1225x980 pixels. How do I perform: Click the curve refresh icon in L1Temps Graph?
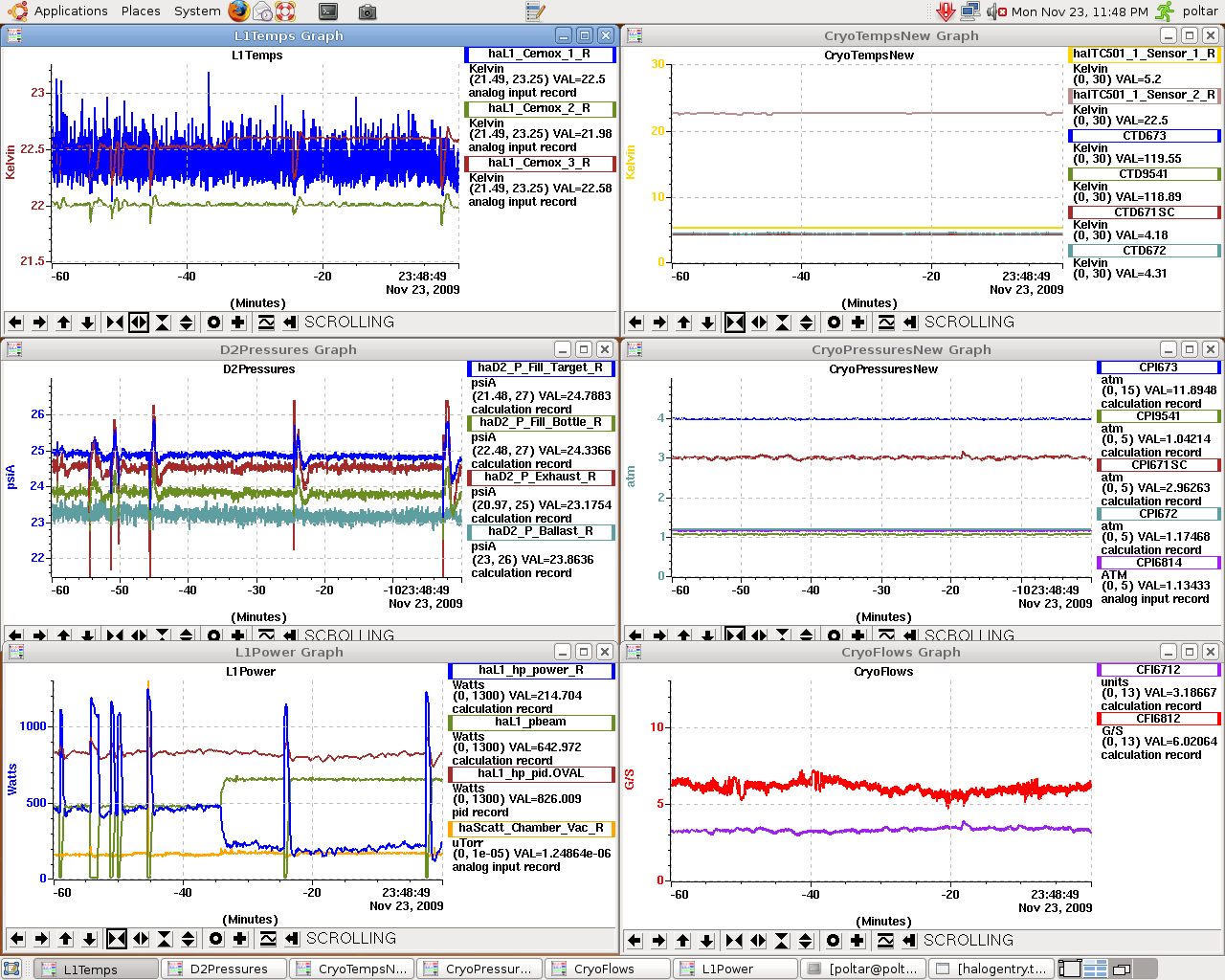[x=266, y=323]
